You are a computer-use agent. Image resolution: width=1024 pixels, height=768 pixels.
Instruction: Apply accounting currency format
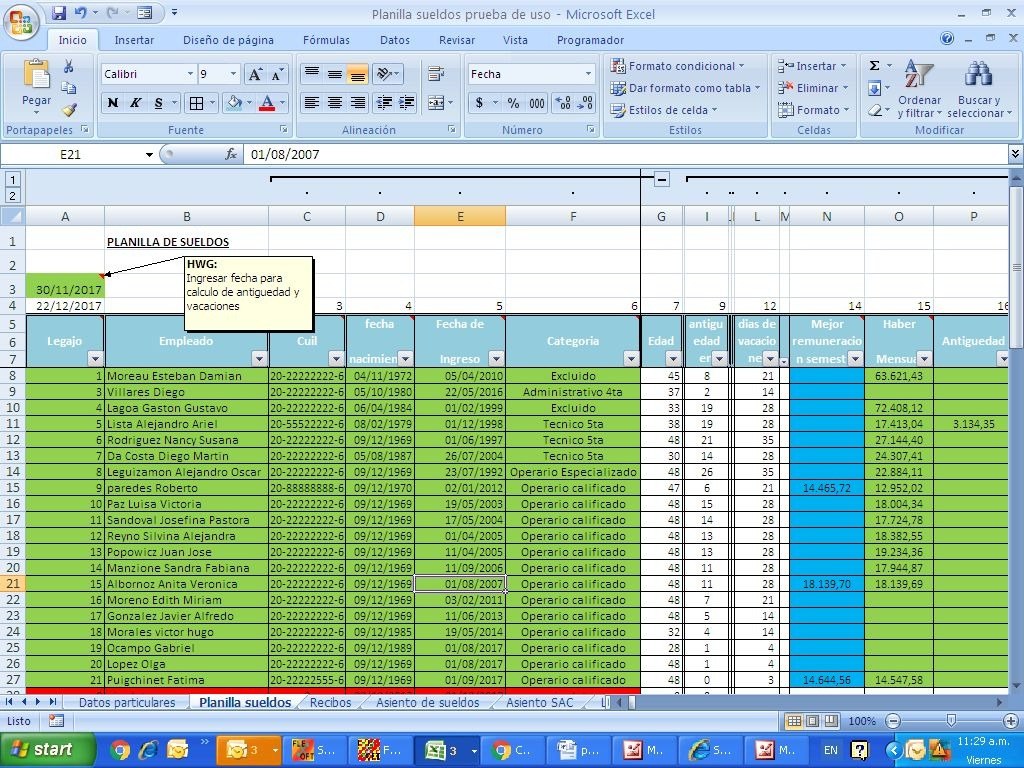479,103
